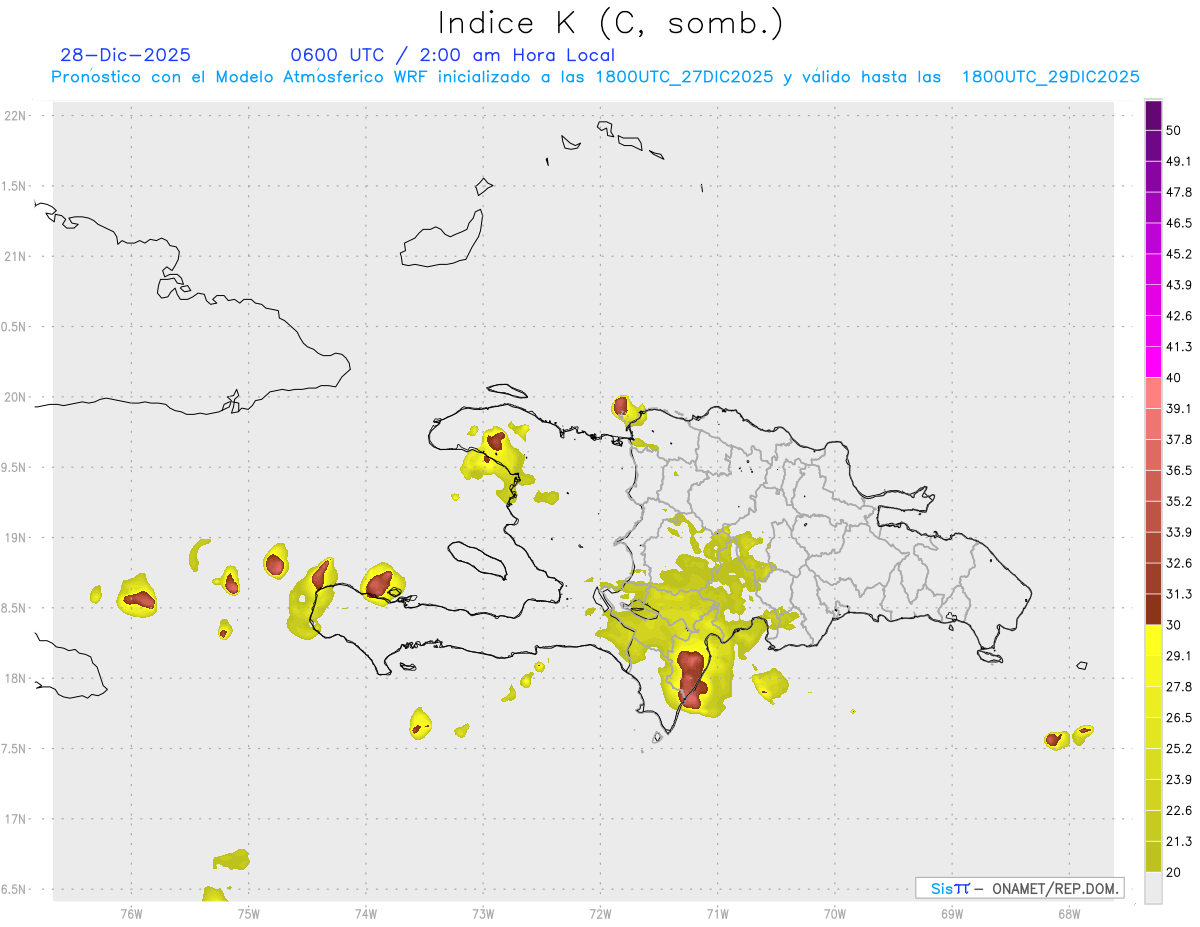Click the '1800UTC_29DIC2025' valid-until time

pos(1051,77)
